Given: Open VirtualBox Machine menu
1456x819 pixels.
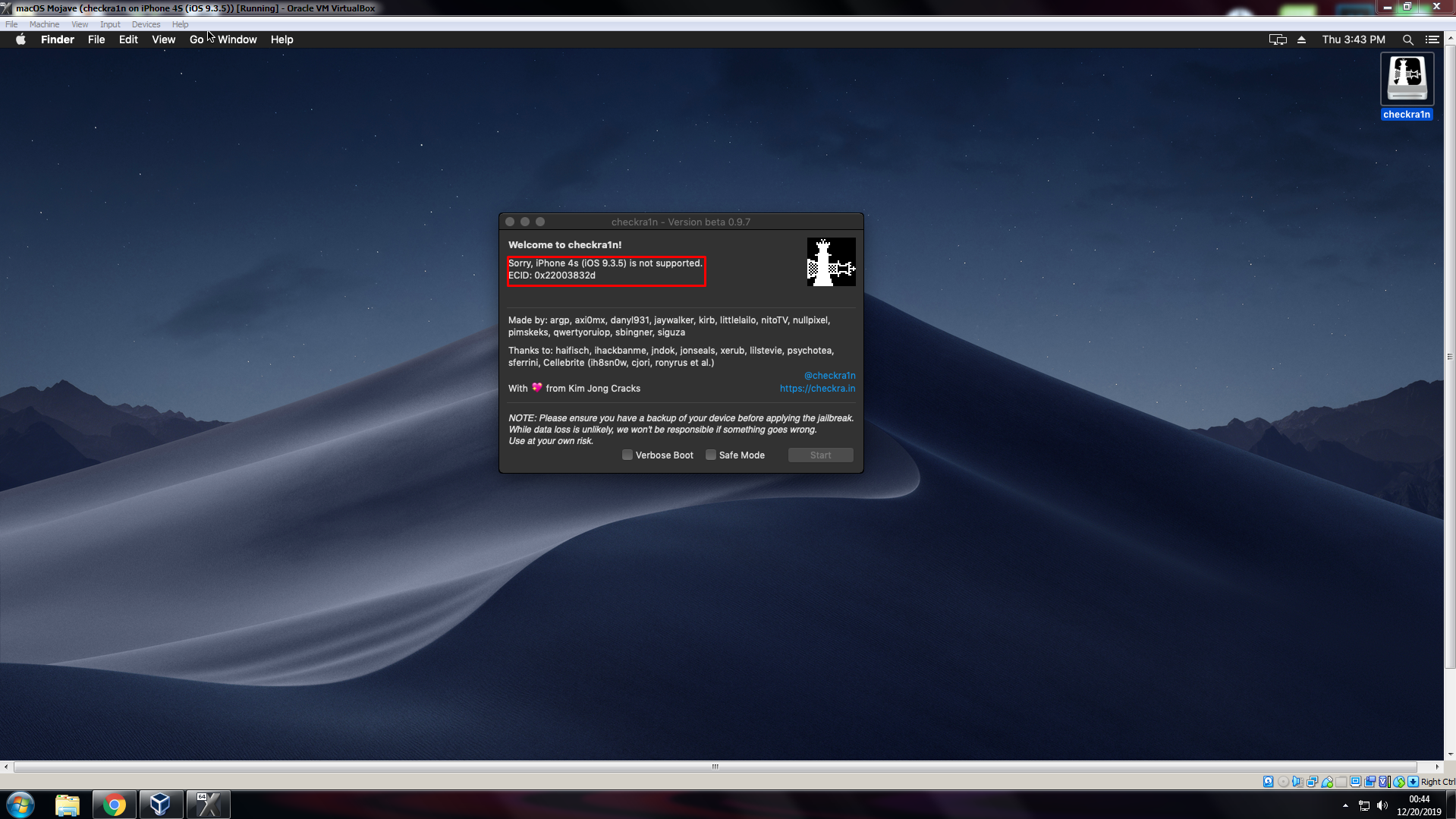Looking at the screenshot, I should point(44,24).
